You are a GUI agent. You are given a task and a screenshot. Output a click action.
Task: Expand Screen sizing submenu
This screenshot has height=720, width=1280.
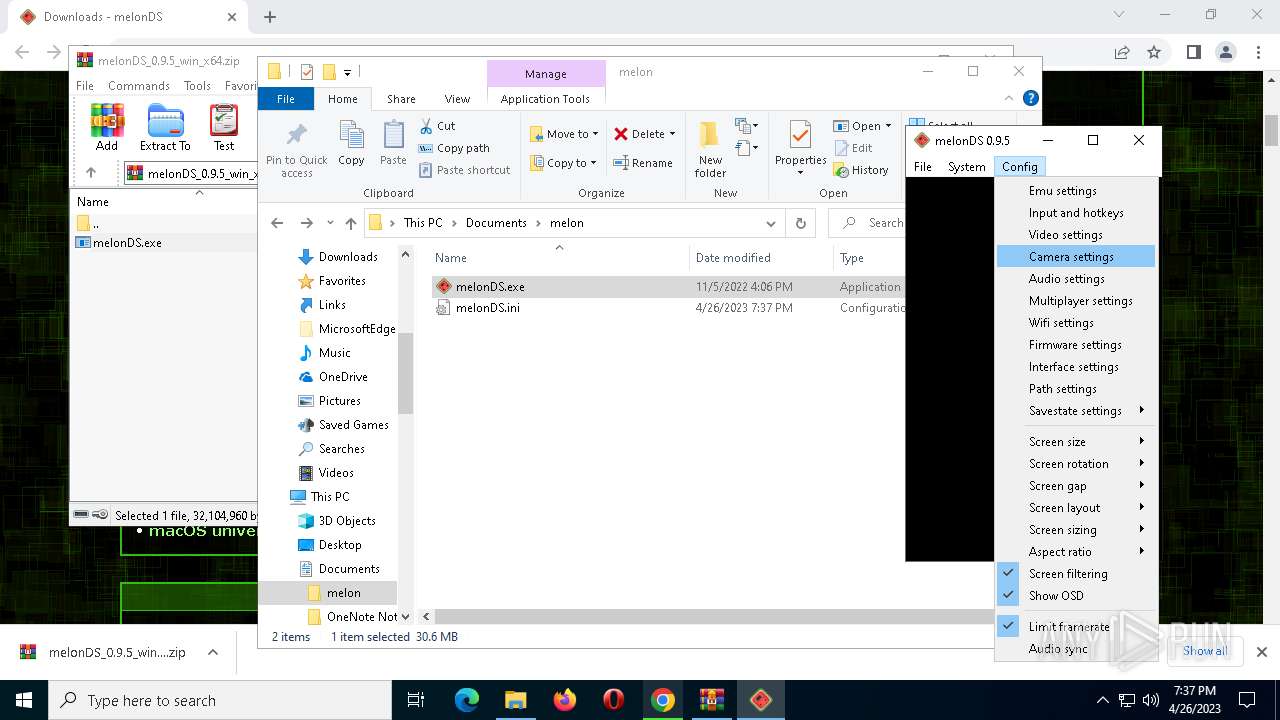1076,530
